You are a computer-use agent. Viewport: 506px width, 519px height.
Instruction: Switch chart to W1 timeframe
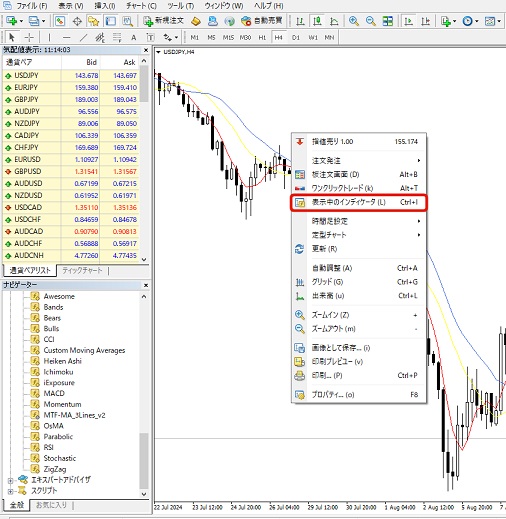[313, 37]
